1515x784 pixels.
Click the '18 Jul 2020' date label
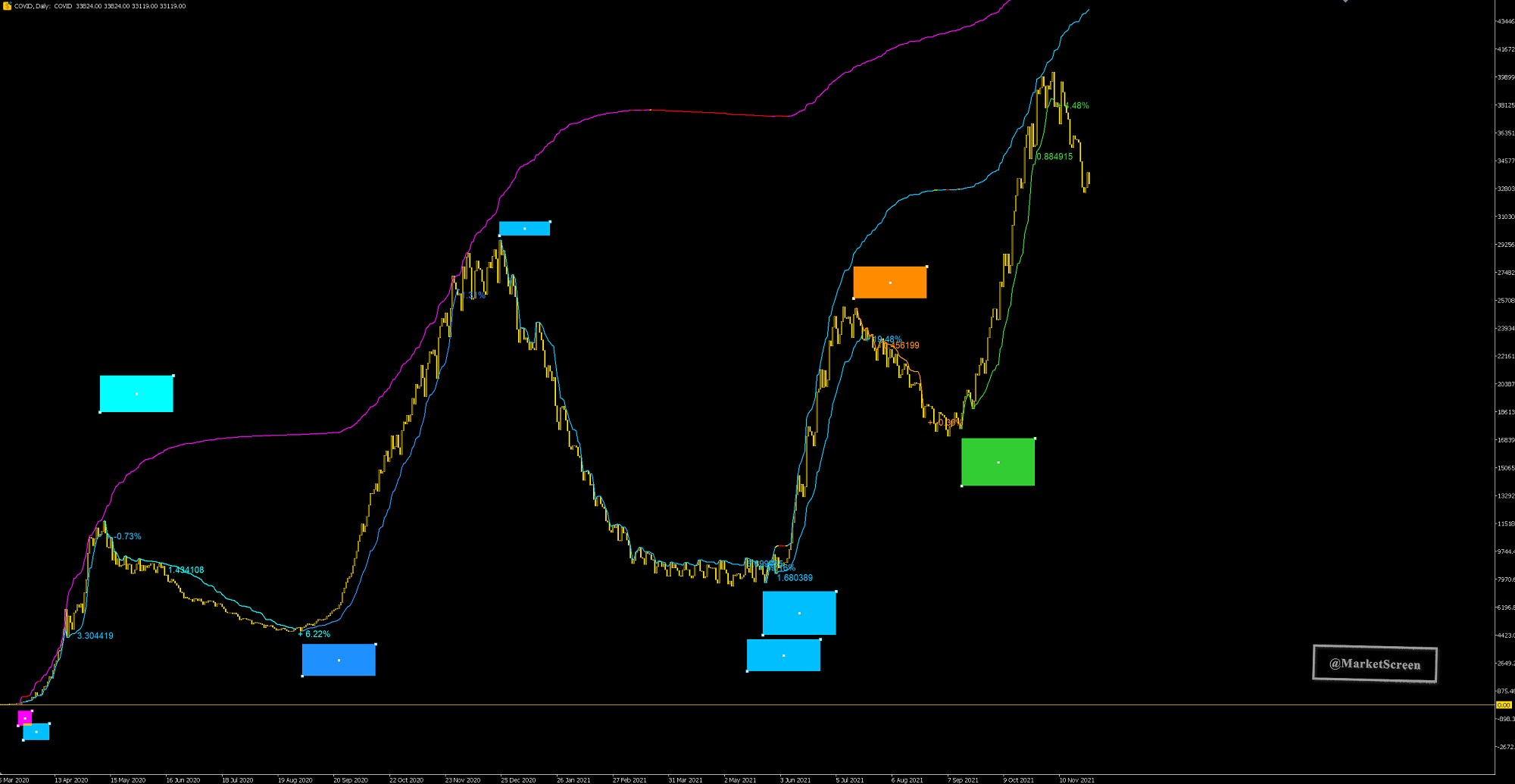click(237, 780)
